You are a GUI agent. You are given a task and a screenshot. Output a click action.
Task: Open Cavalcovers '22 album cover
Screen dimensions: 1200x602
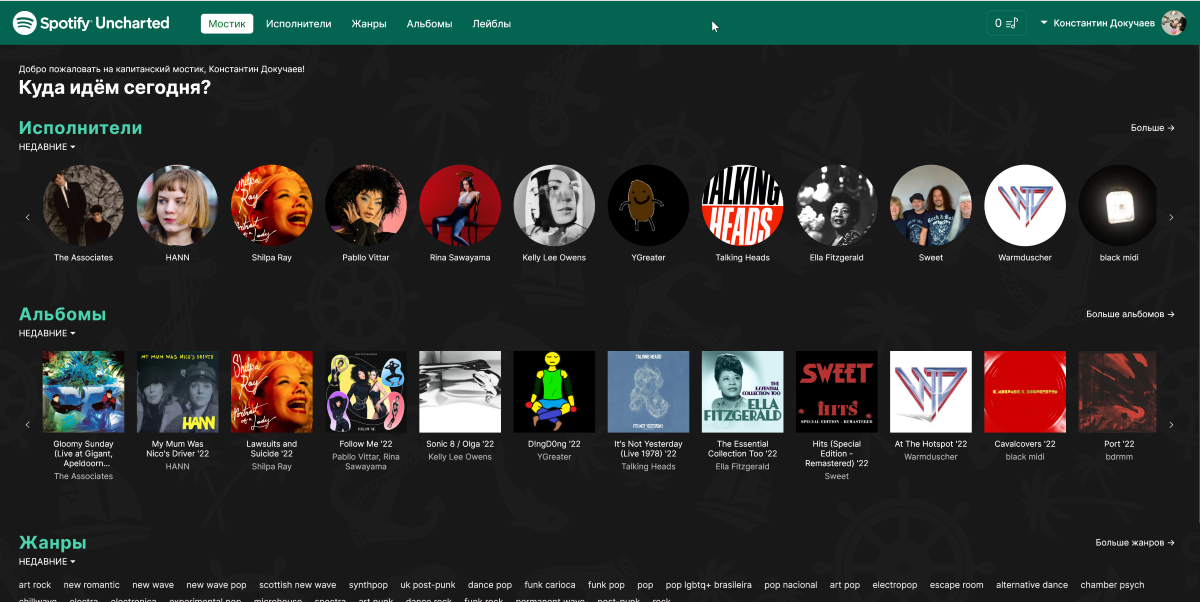click(x=1025, y=391)
